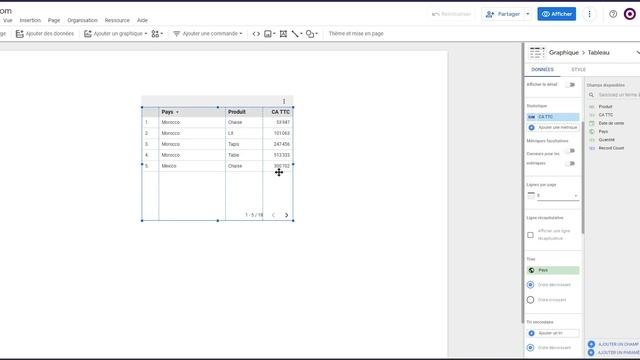Click Ajouter une métrique

553,128
